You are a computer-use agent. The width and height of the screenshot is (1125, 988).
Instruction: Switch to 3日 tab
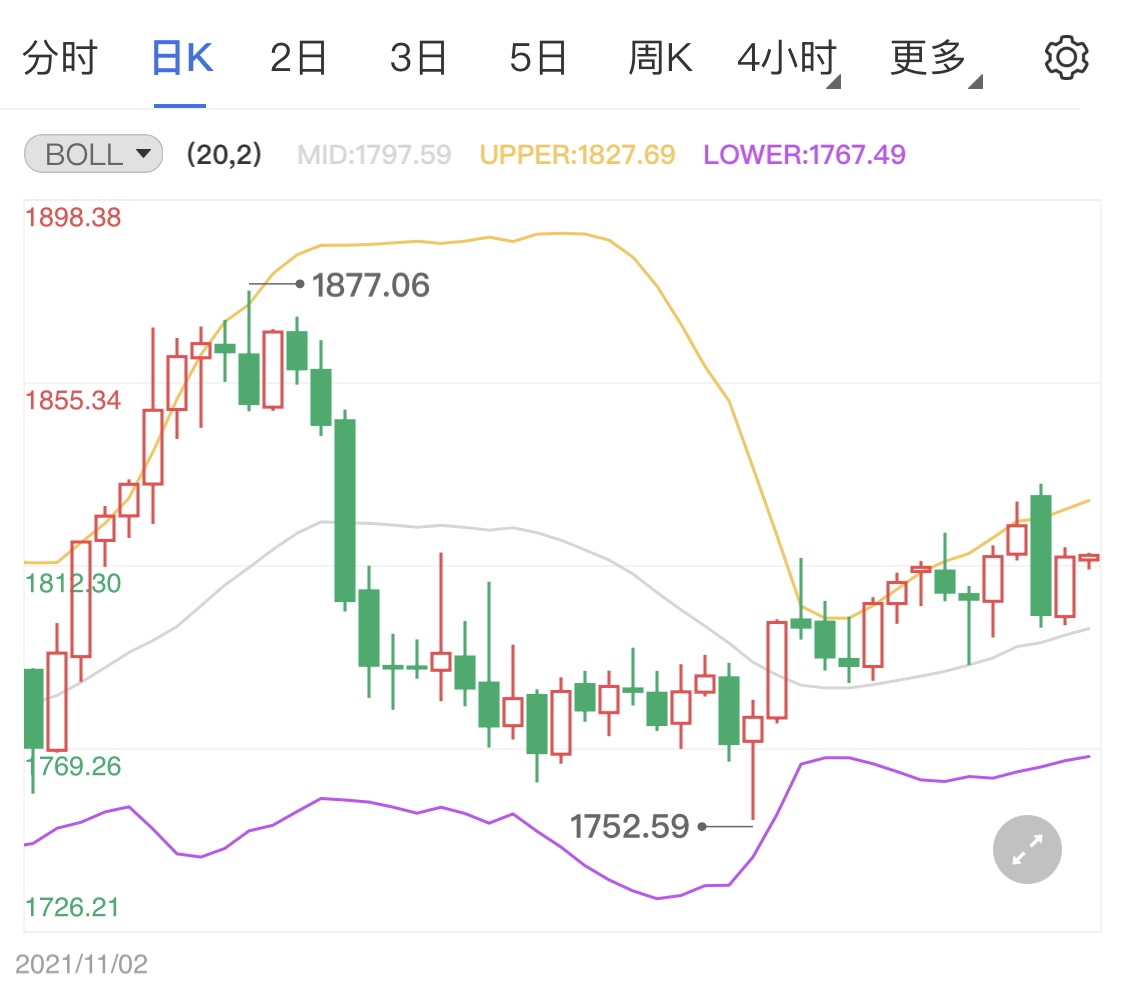tap(418, 58)
